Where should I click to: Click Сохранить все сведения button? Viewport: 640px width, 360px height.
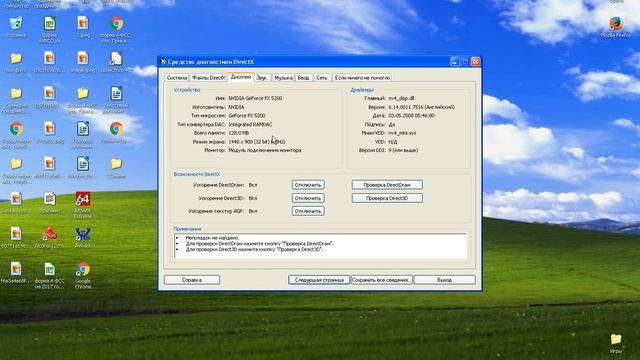[381, 280]
